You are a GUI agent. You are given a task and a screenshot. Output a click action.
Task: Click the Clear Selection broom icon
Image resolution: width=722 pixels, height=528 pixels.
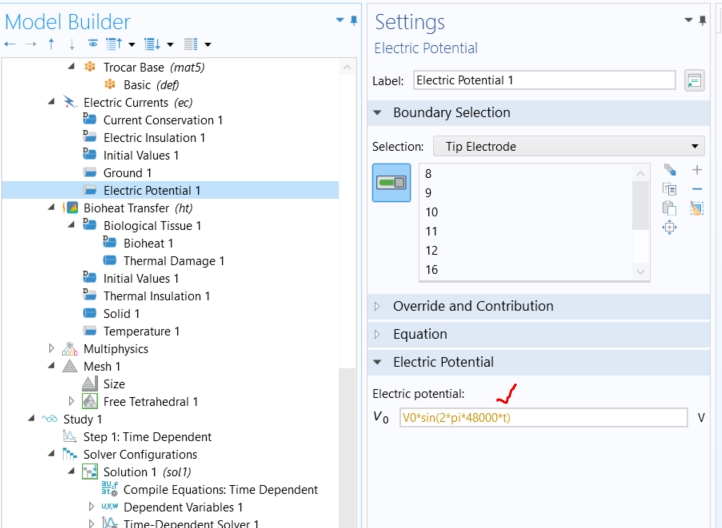point(697,209)
